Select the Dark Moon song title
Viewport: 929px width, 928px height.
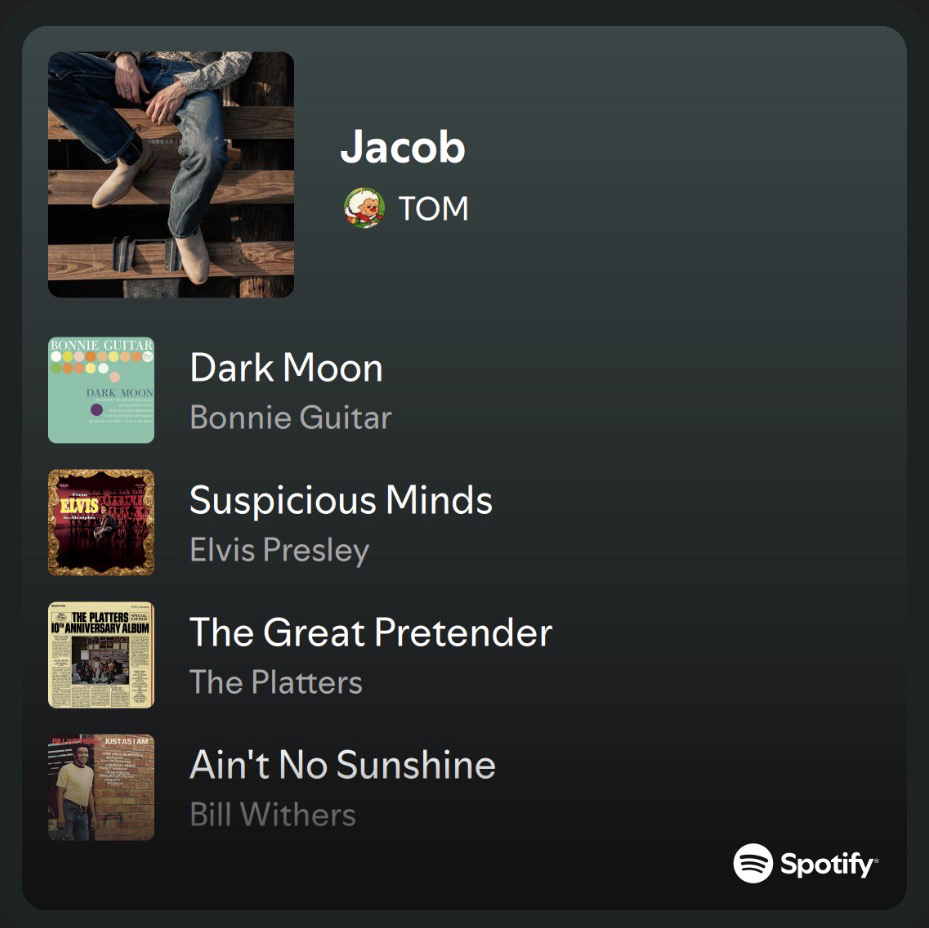tap(286, 368)
